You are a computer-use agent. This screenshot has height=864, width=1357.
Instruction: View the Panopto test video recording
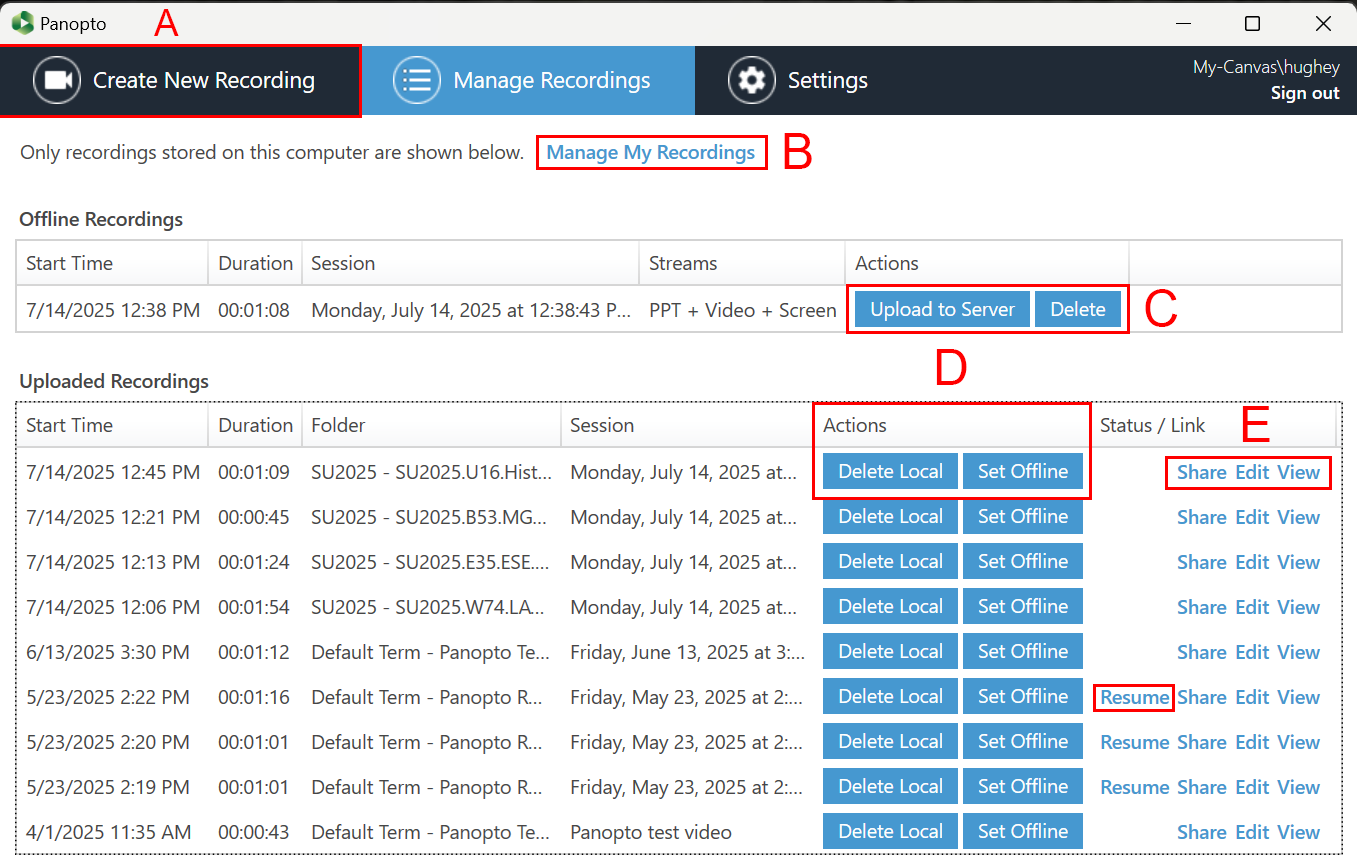(1298, 832)
